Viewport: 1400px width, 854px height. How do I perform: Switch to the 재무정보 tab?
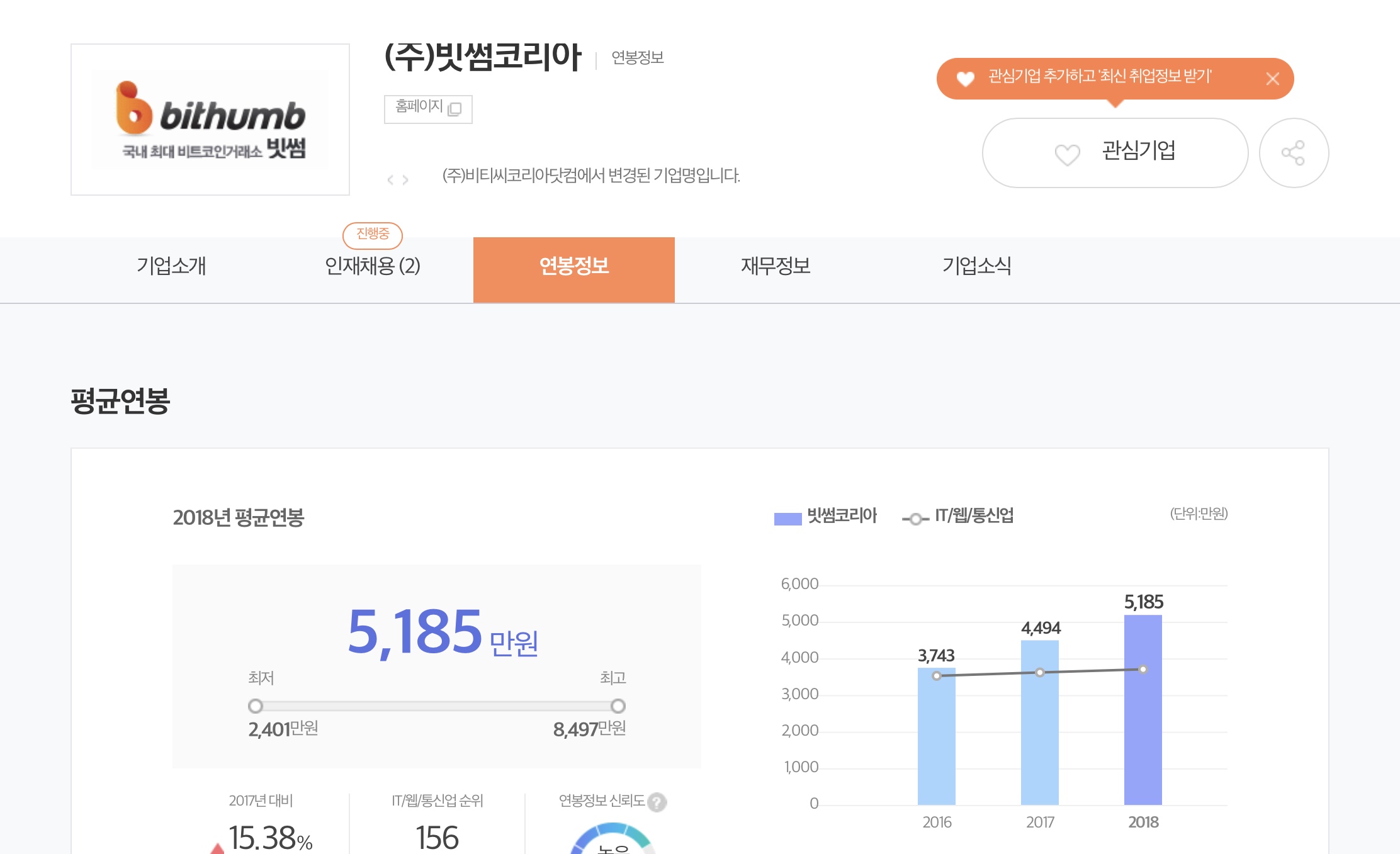775,266
